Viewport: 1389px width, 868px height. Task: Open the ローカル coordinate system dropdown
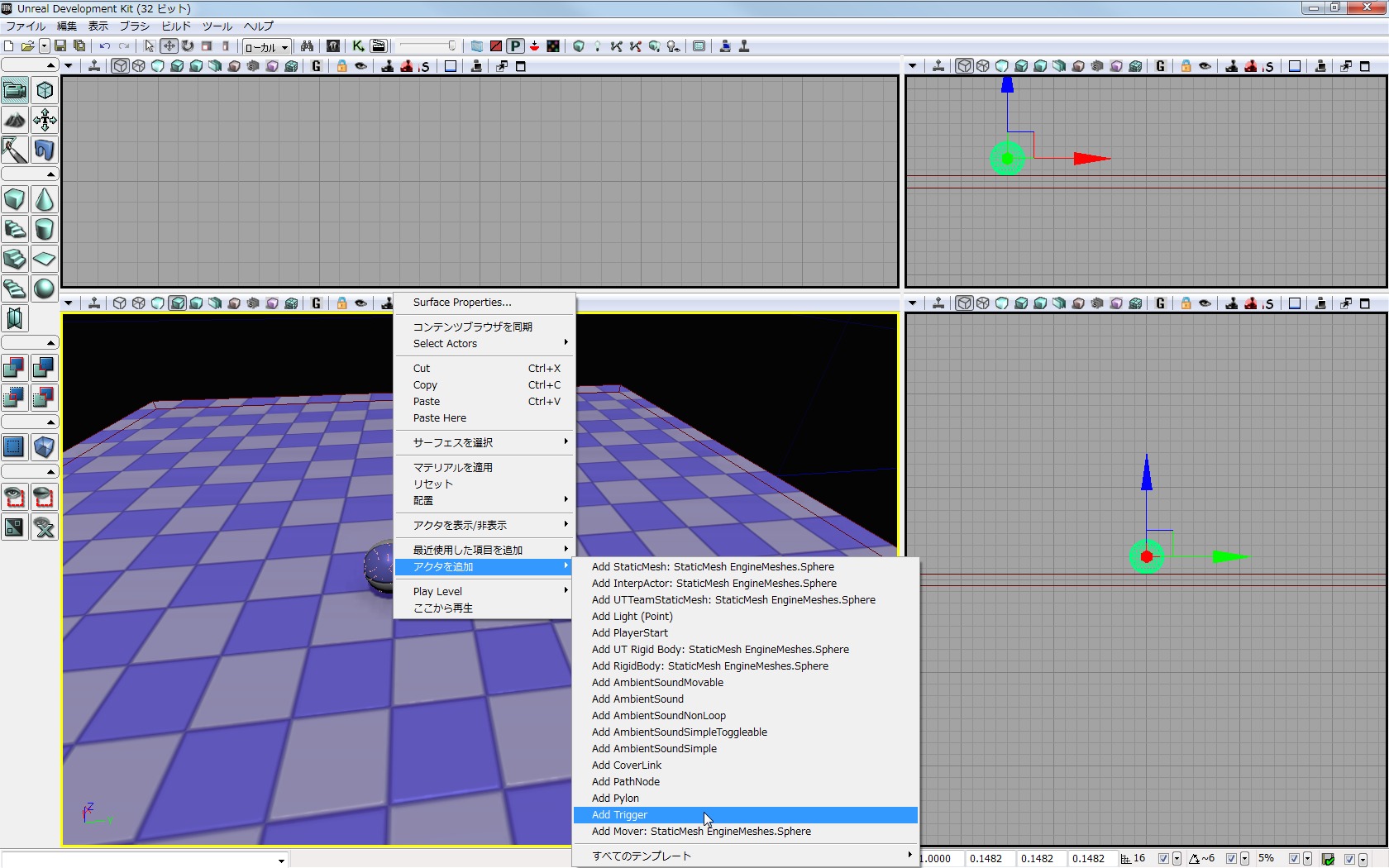click(266, 47)
